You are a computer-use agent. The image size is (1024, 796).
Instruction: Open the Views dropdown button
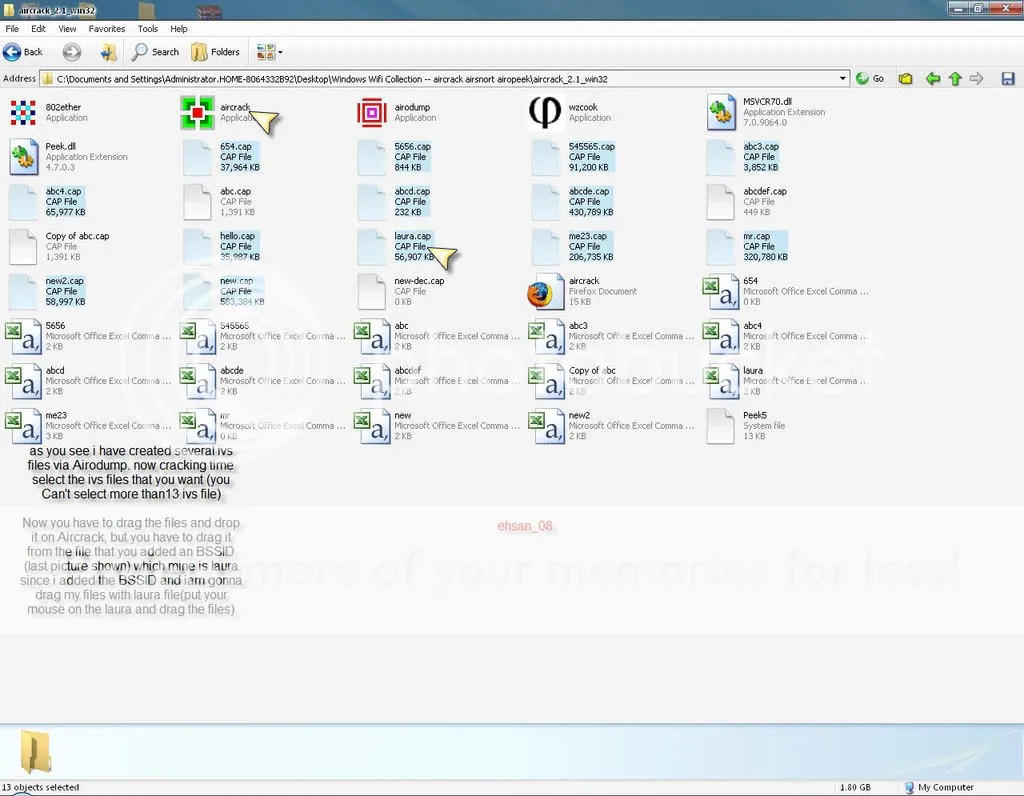(x=270, y=52)
